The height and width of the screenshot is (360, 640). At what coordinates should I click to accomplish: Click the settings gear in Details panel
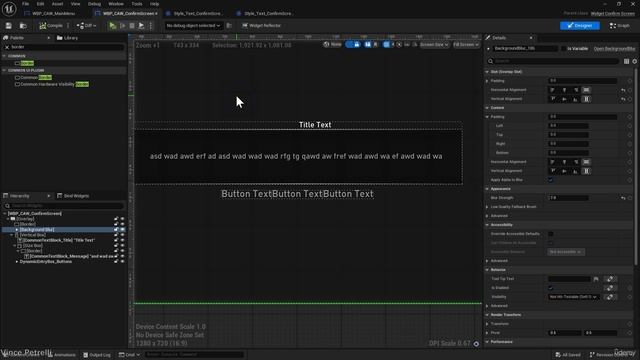point(634,61)
